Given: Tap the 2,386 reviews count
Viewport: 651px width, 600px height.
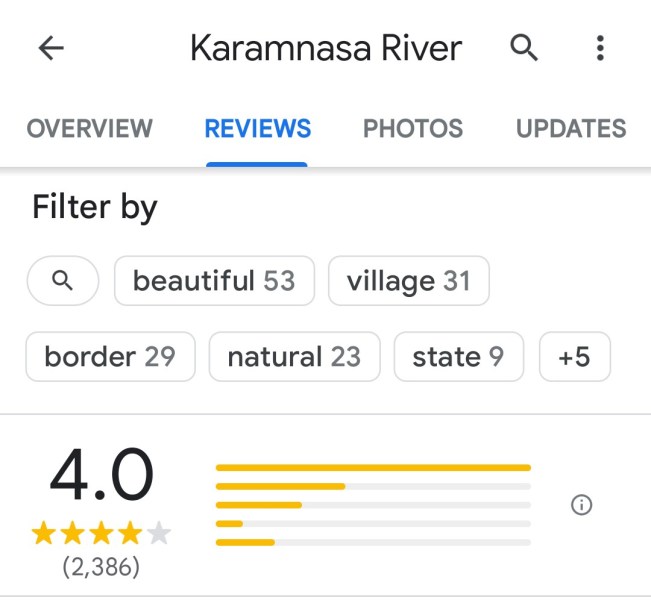Looking at the screenshot, I should [101, 567].
